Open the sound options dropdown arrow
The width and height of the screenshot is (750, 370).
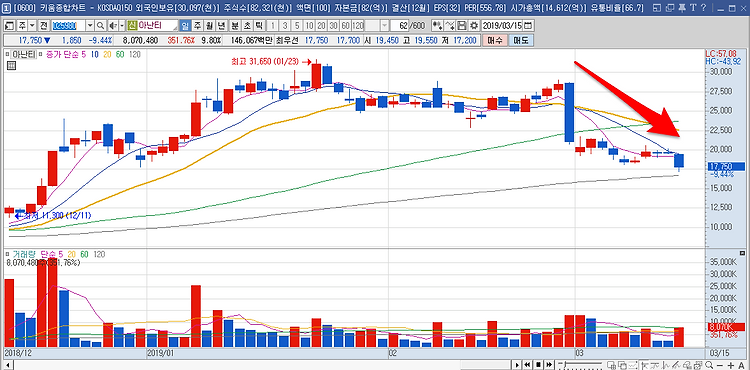click(122, 25)
